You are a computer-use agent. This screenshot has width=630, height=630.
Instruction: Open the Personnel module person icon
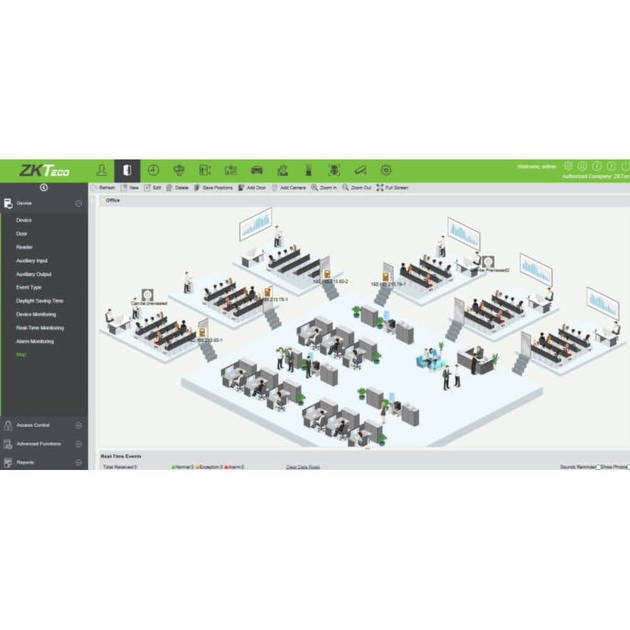pos(102,170)
